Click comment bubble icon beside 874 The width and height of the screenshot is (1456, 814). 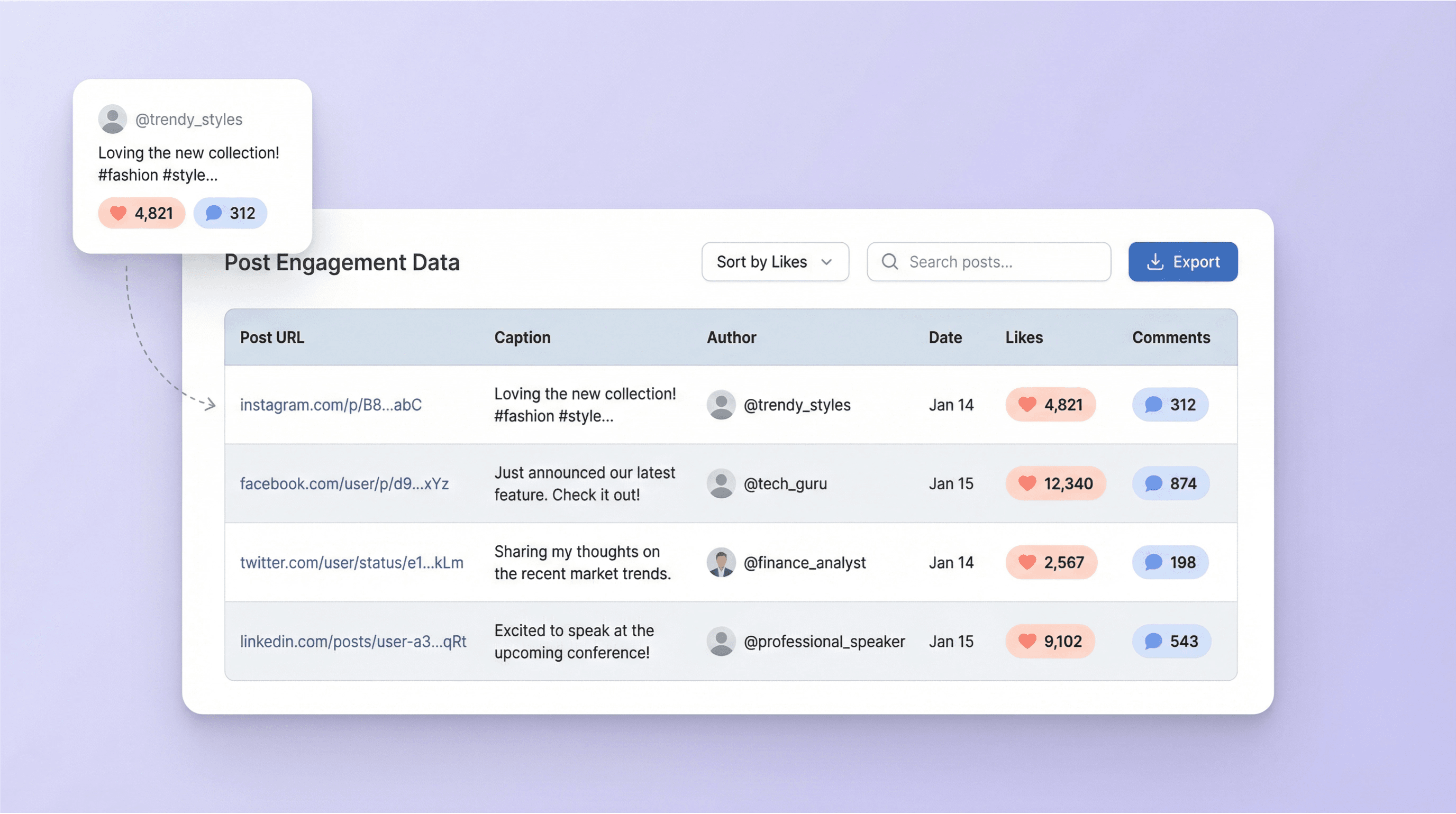pos(1153,483)
